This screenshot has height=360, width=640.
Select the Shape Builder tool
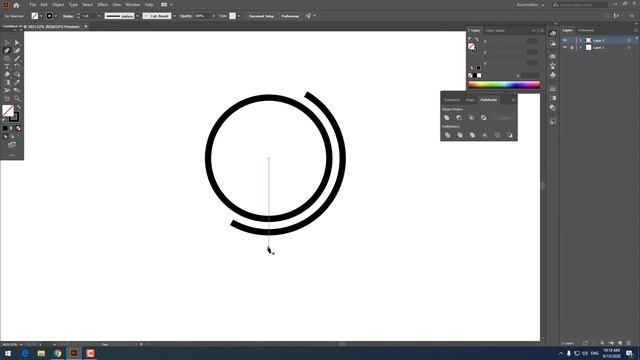[17, 74]
